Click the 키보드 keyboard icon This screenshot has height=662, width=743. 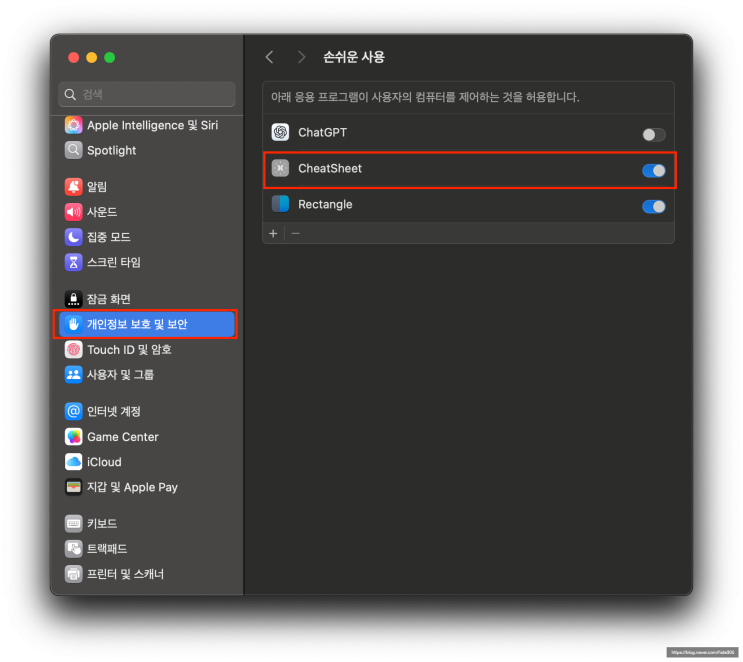[73, 524]
